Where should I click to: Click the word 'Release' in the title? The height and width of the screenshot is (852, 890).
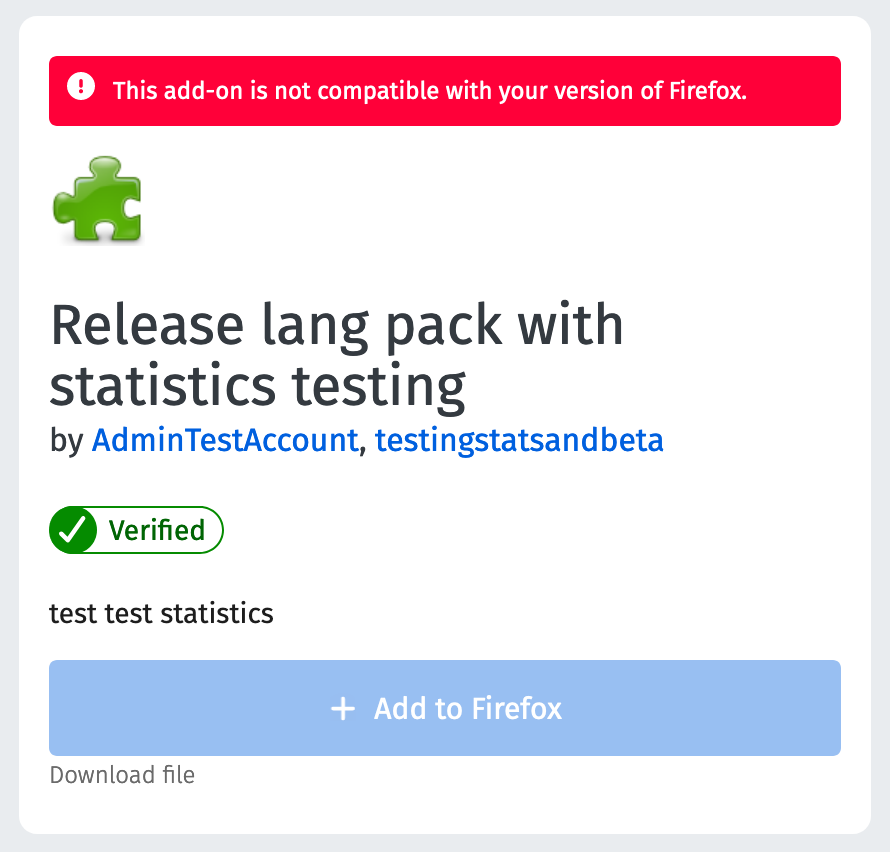(147, 325)
